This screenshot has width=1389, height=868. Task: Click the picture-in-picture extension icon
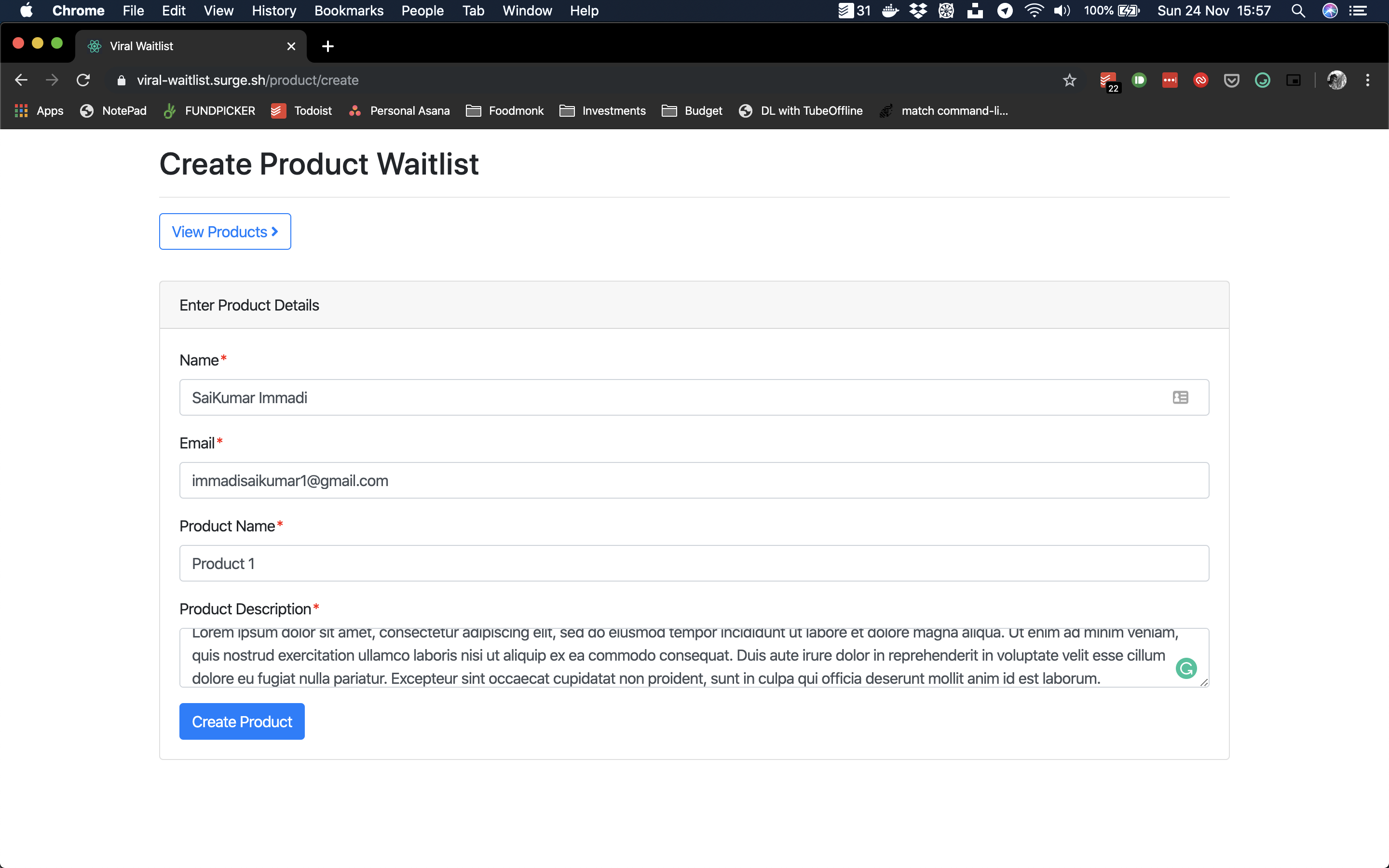pos(1293,81)
